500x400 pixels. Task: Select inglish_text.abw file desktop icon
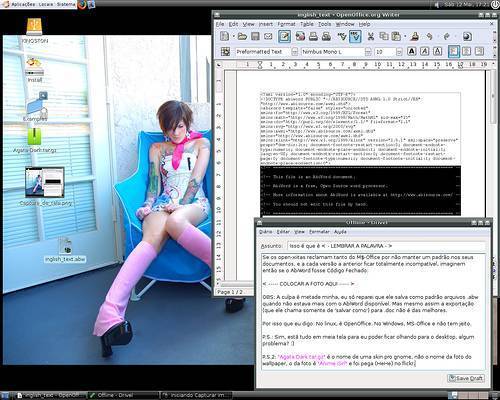(x=65, y=249)
